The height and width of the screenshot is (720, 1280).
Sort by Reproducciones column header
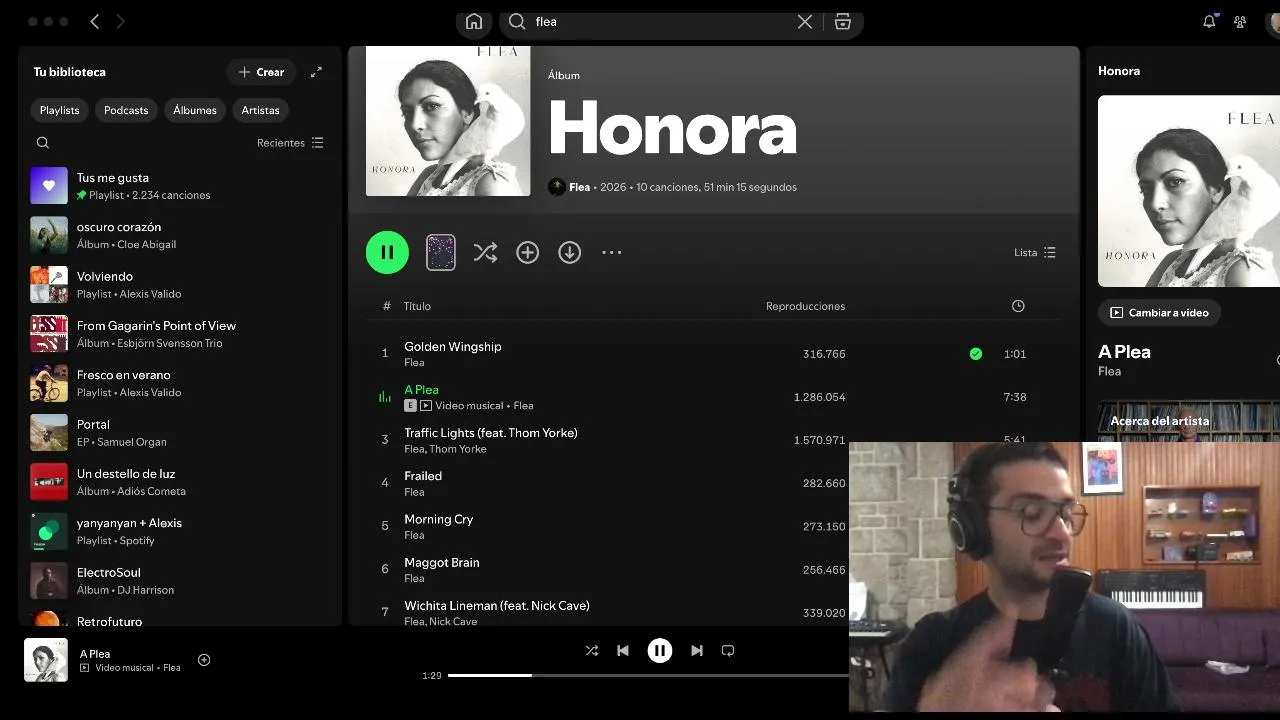pyautogui.click(x=805, y=306)
